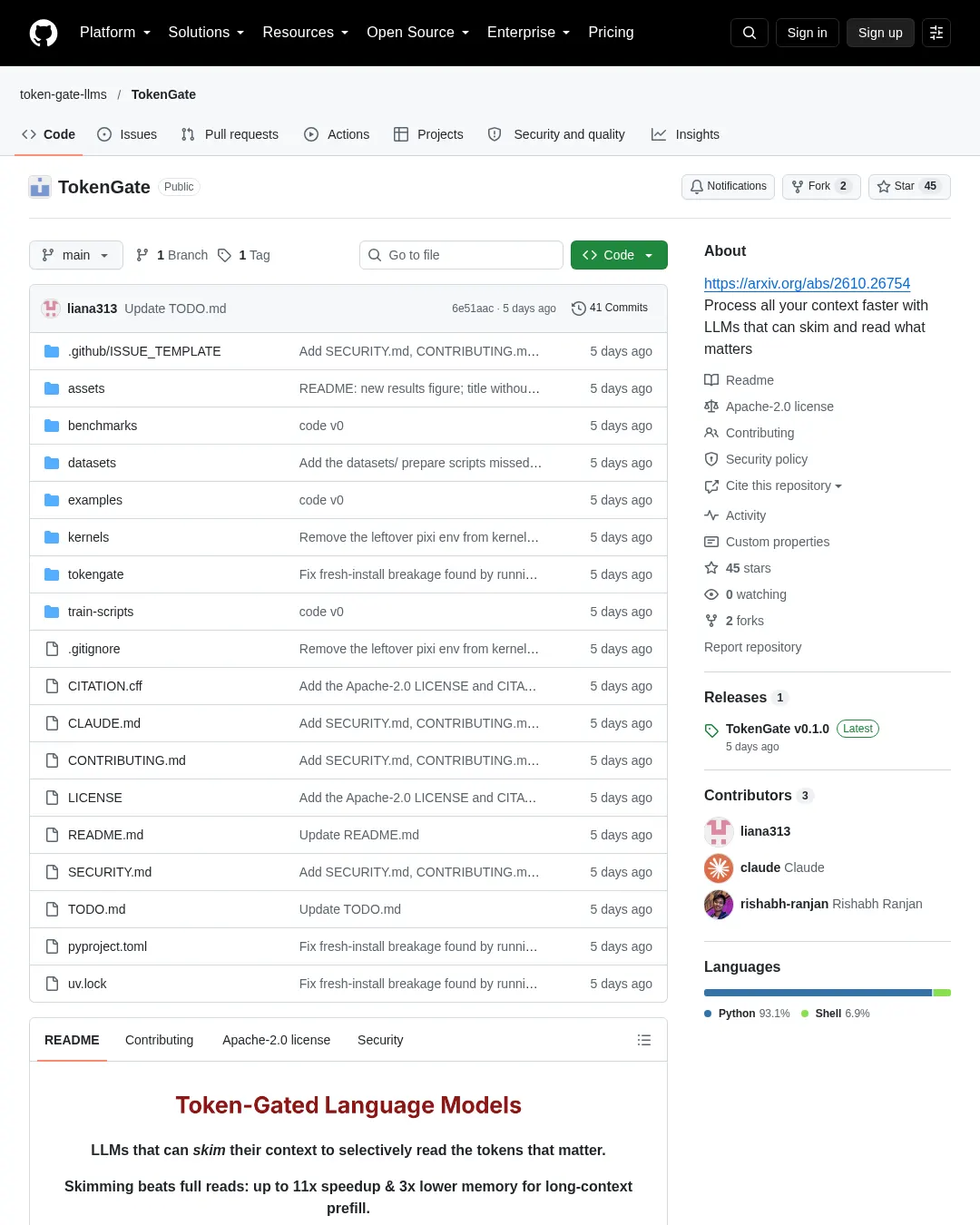
Task: Open the README outline list icon
Action: [644, 1040]
